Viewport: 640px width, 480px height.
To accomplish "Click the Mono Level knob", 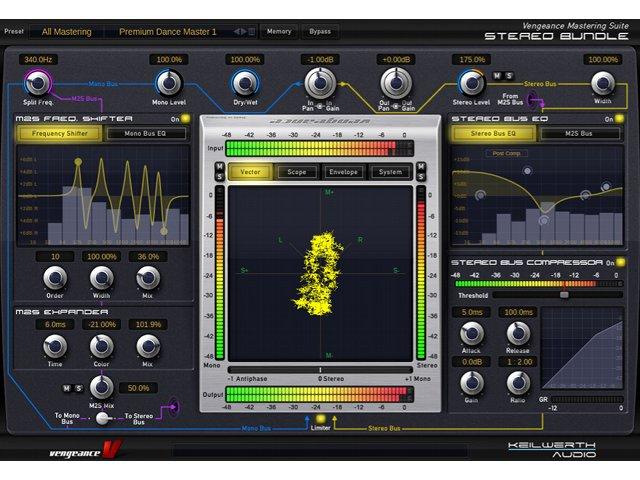I will coord(169,82).
